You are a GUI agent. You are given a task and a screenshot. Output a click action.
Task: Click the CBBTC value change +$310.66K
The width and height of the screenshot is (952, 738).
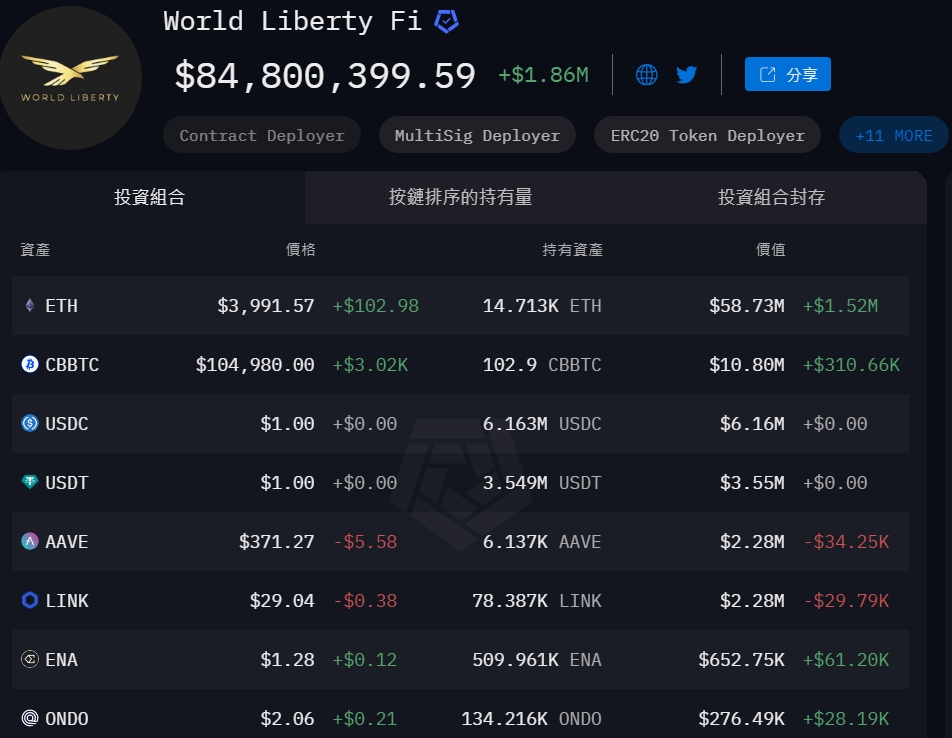point(851,364)
